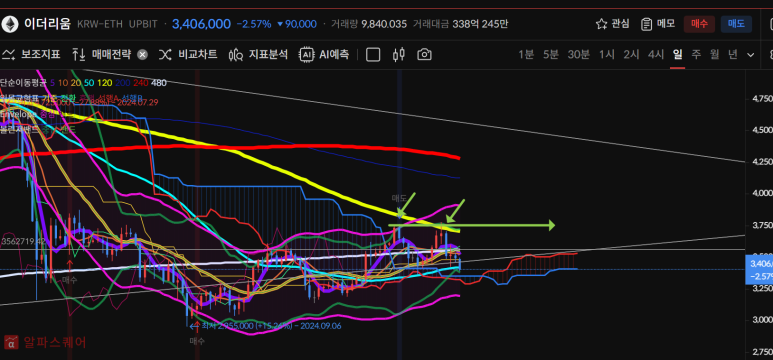Click the 3562719.42 horizontal line label

tap(23, 241)
